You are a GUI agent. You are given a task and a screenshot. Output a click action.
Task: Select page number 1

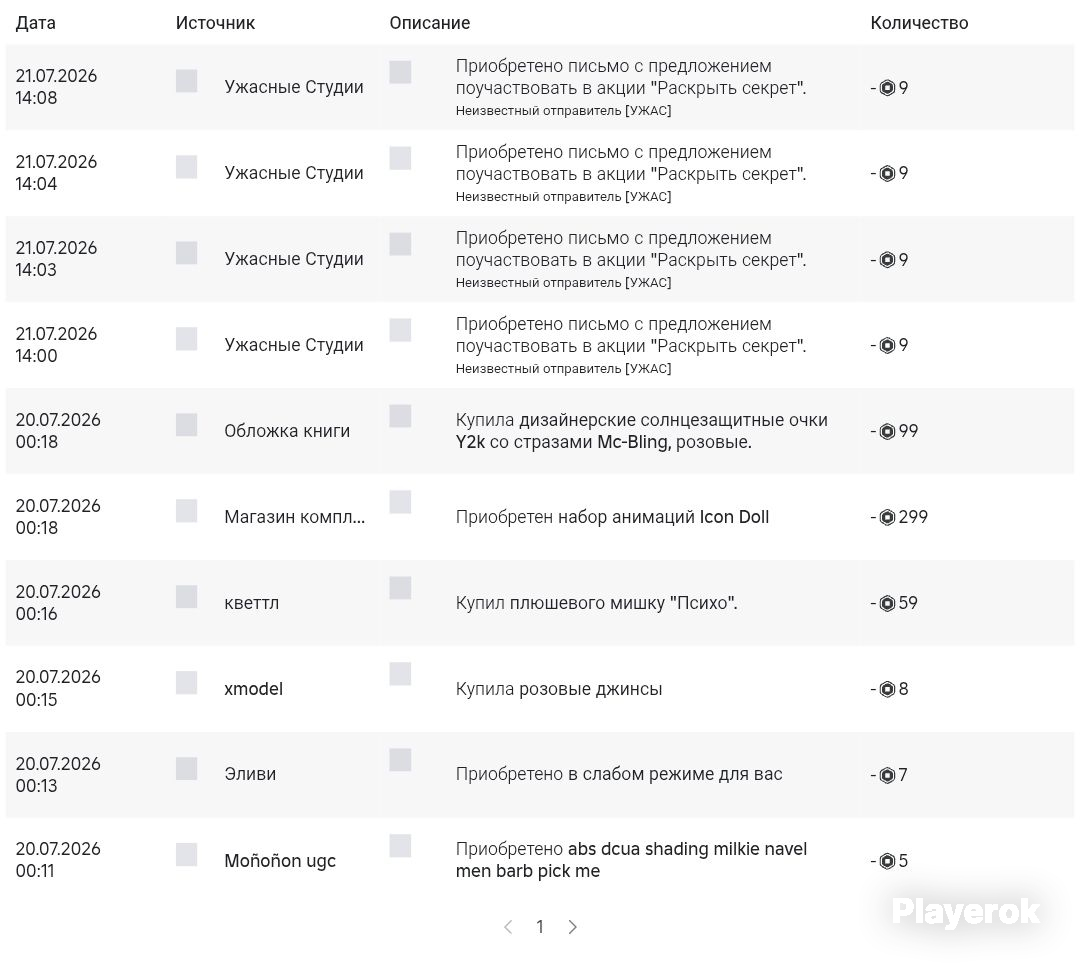540,927
